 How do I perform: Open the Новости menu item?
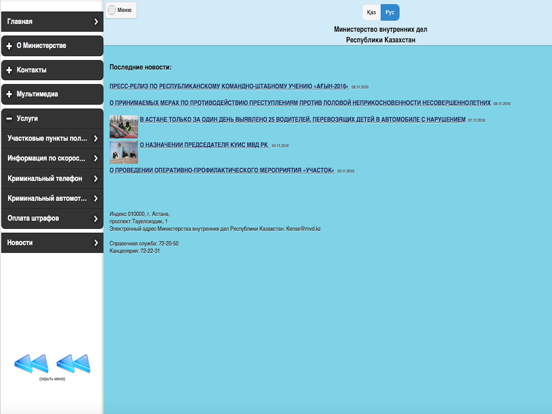point(52,243)
